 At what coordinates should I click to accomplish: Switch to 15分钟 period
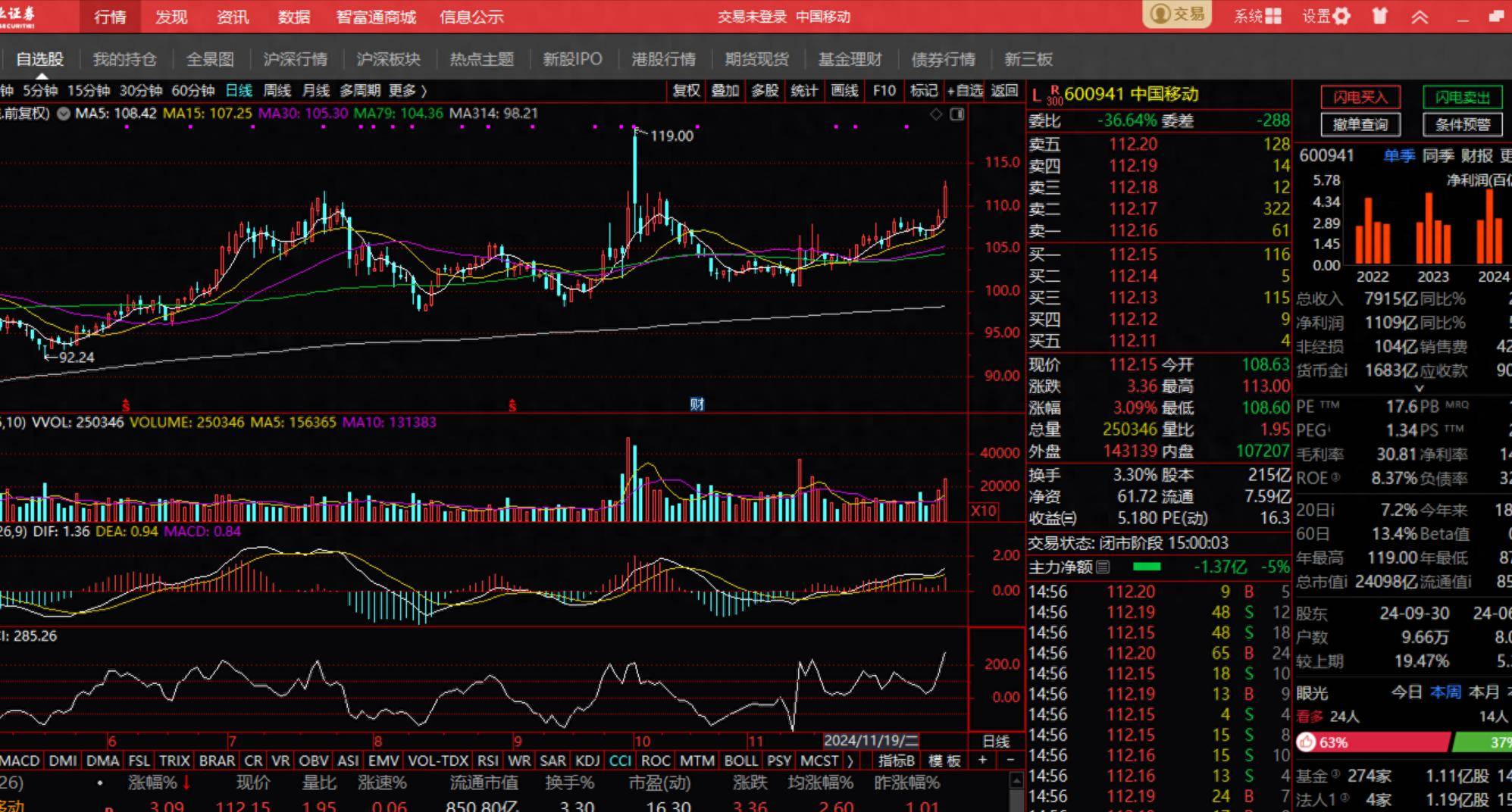(x=89, y=91)
